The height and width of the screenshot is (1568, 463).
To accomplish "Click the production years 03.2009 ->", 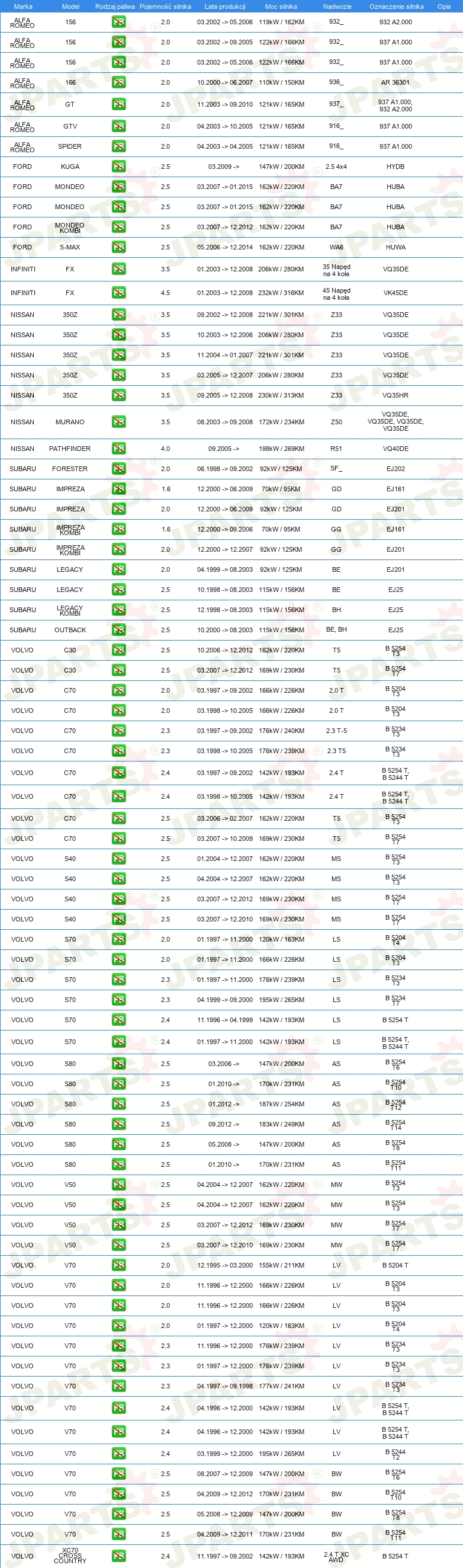I will (224, 166).
